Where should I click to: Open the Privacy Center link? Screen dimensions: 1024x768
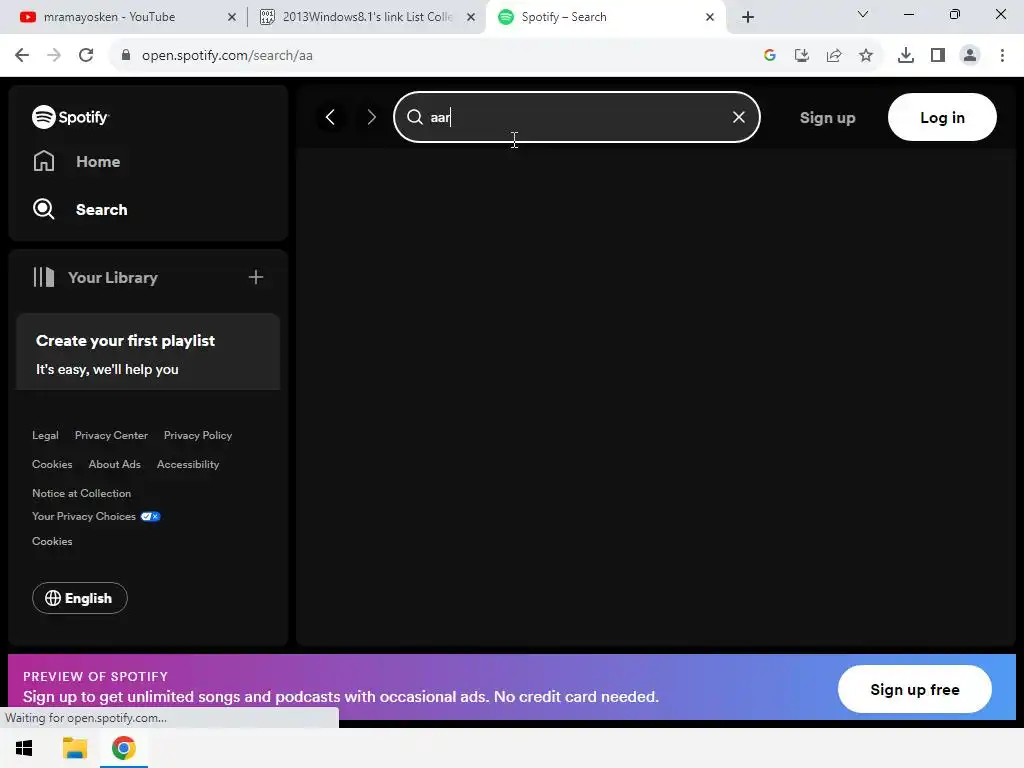[111, 436]
